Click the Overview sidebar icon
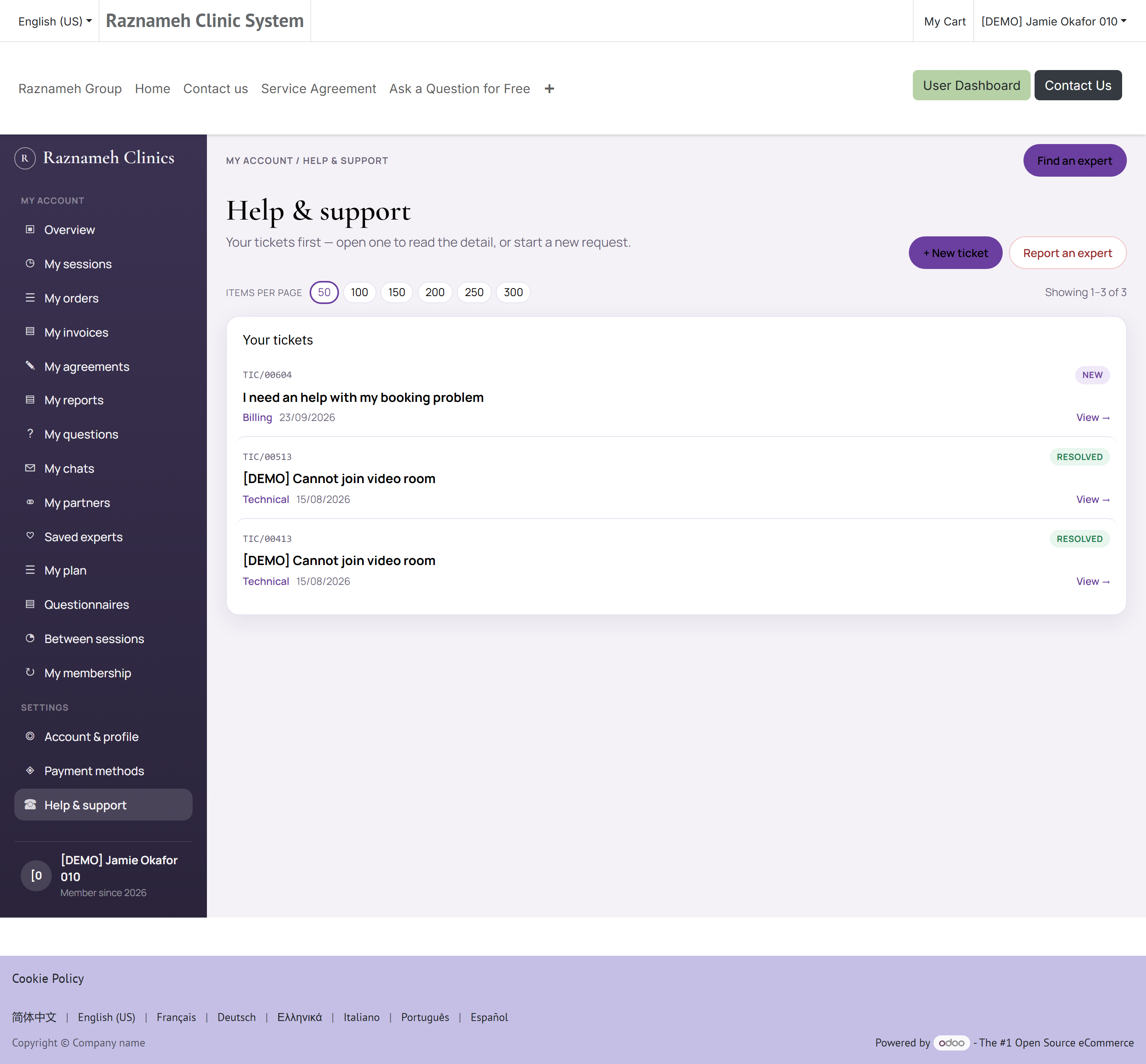Screen dimensions: 1146x1064 (x=30, y=229)
